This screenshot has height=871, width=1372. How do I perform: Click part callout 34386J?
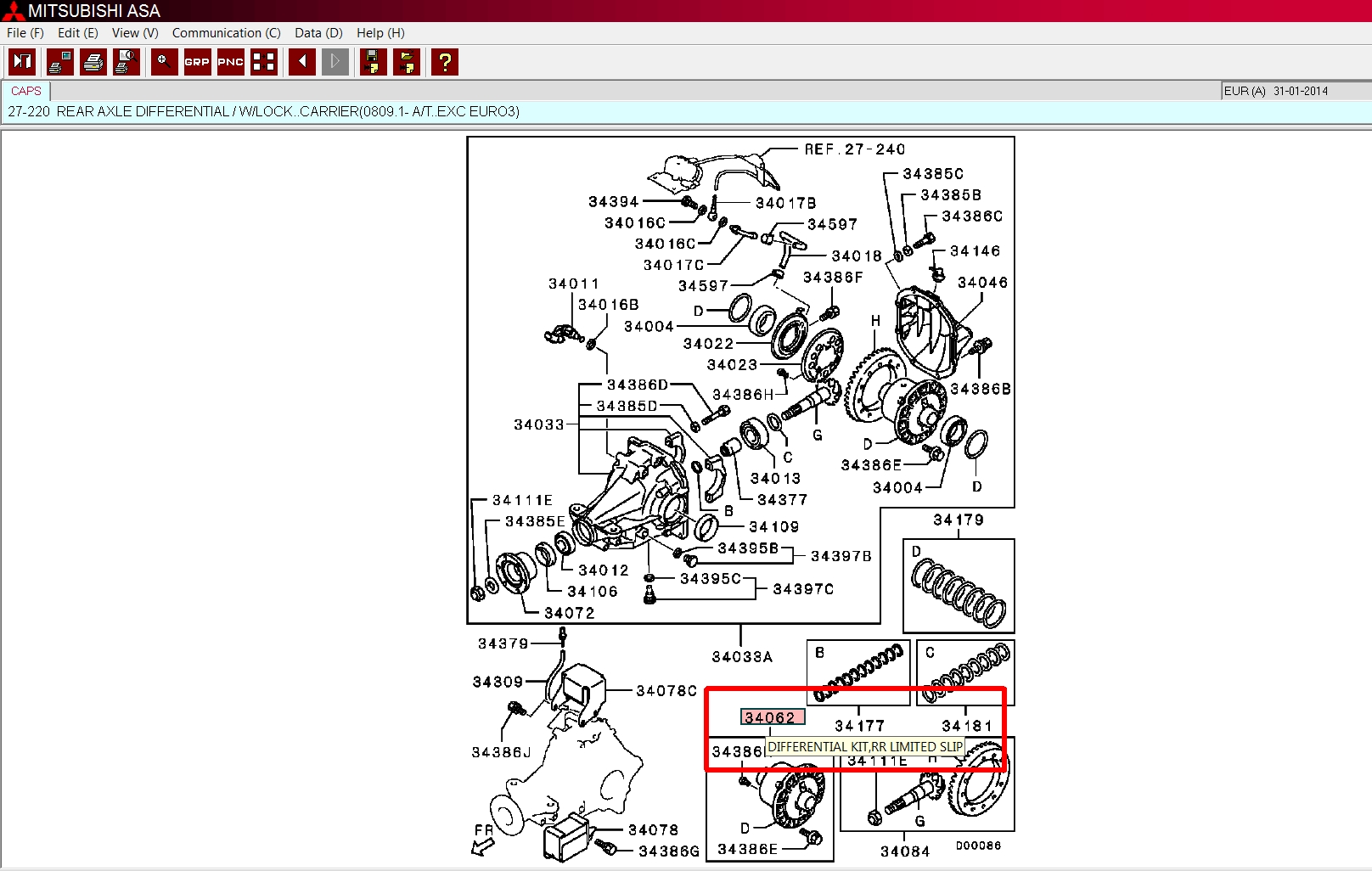tap(501, 752)
